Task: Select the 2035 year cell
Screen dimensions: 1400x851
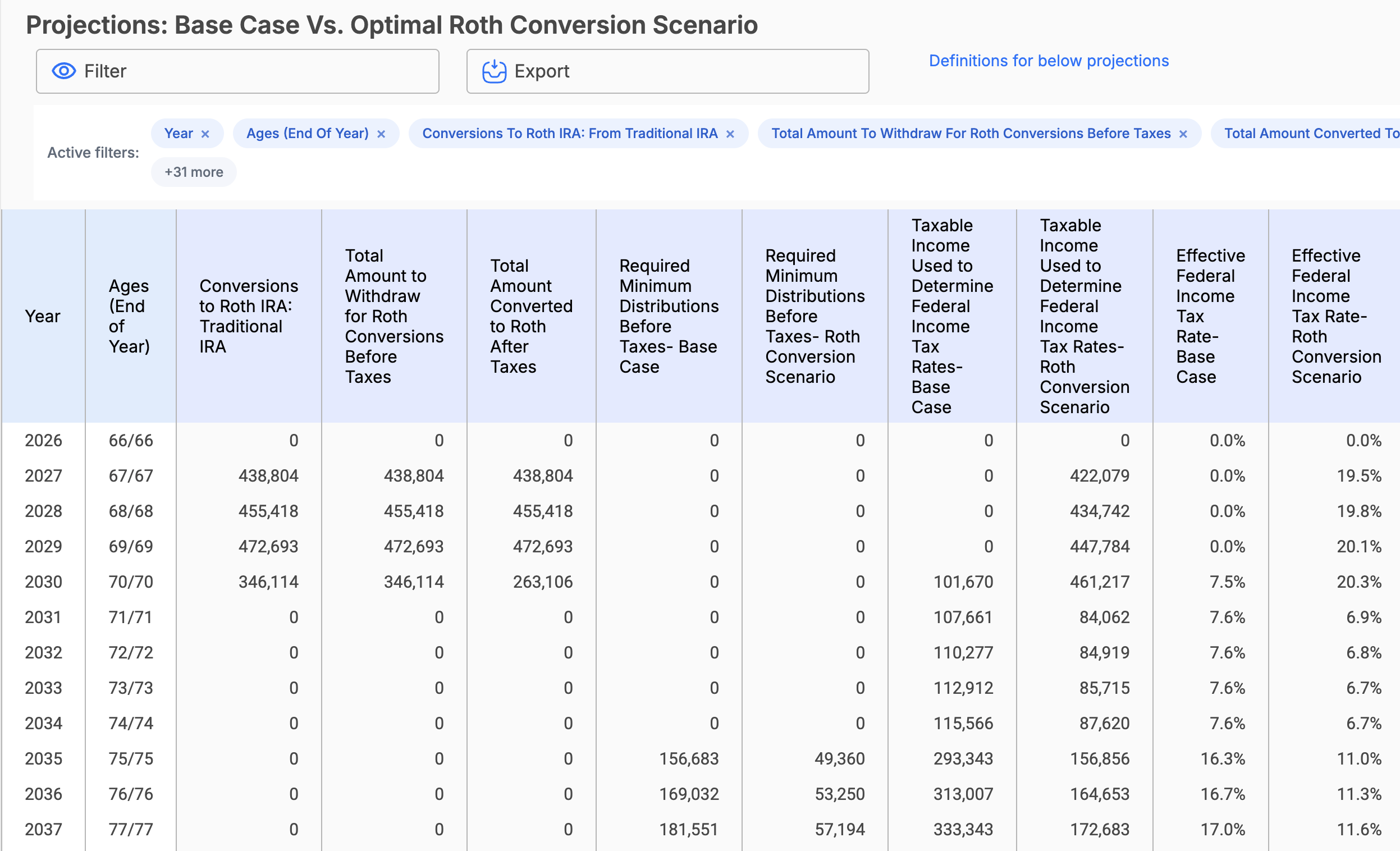Action: coord(43,759)
